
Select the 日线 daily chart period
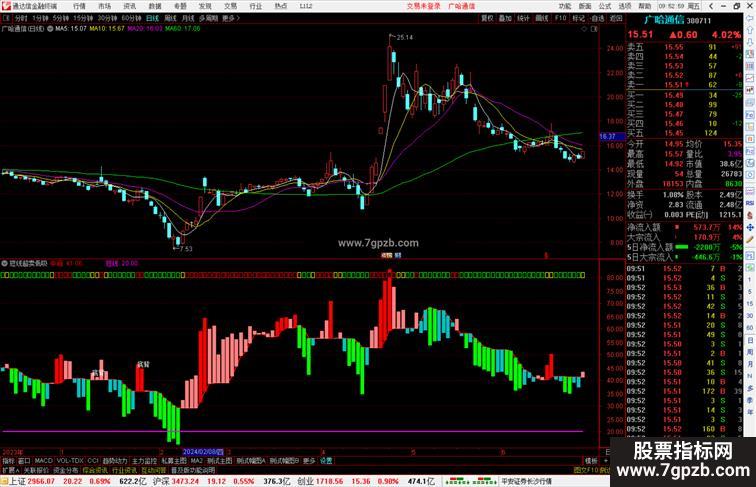point(152,18)
